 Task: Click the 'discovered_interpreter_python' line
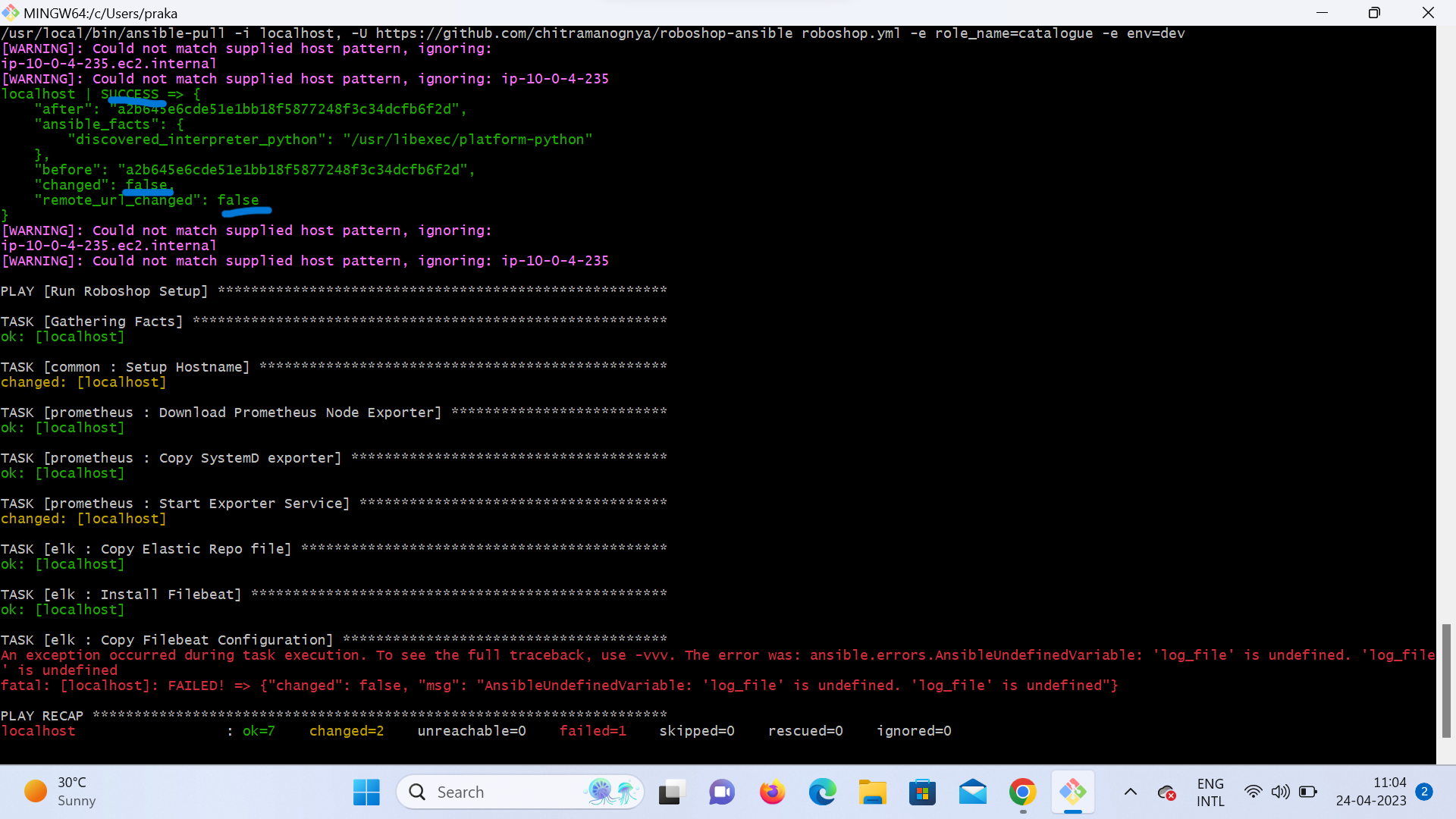[330, 140]
